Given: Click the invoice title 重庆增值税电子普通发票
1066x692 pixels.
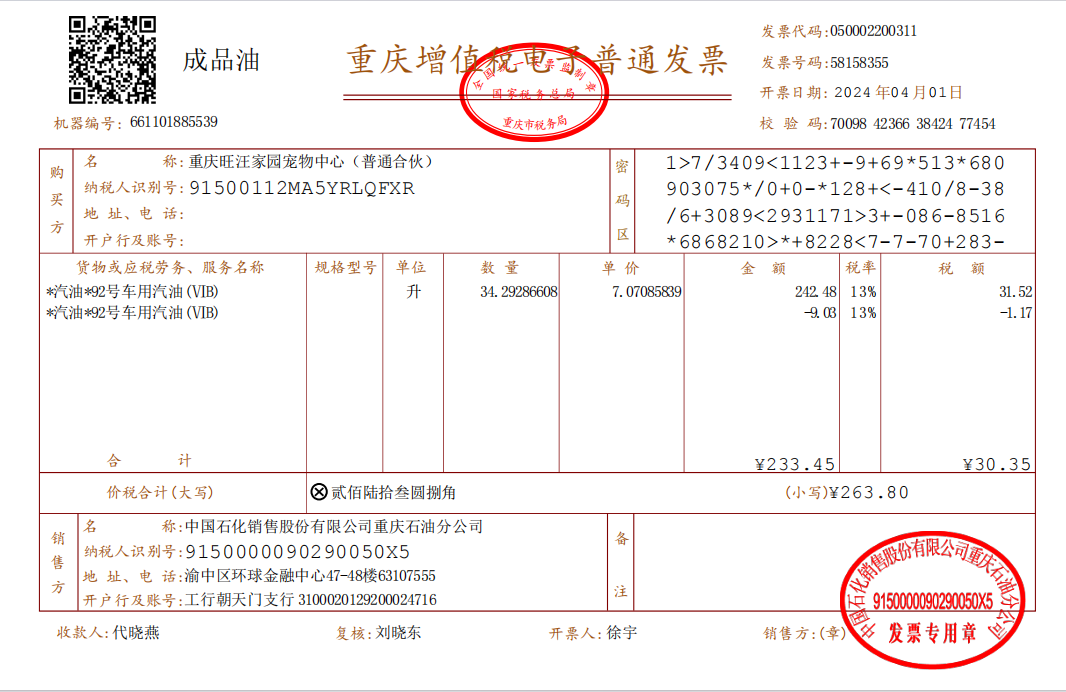Looking at the screenshot, I should pyautogui.click(x=537, y=60).
